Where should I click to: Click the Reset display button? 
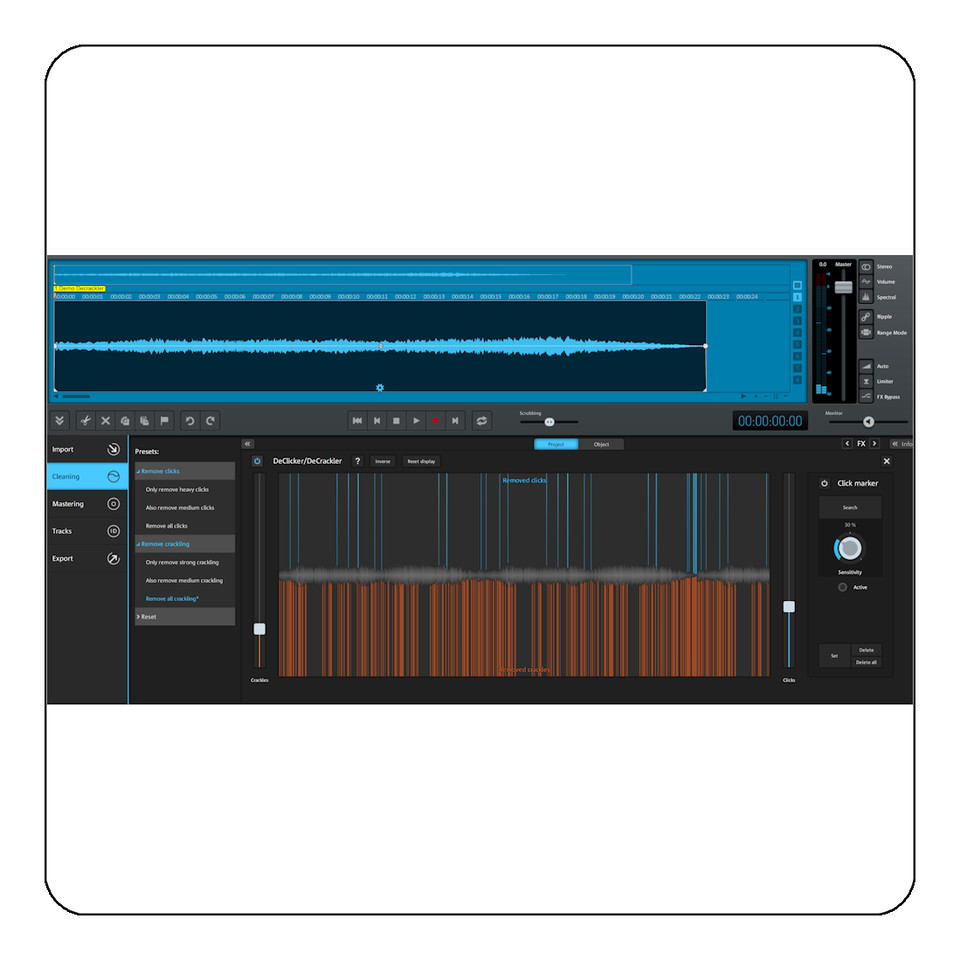421,461
